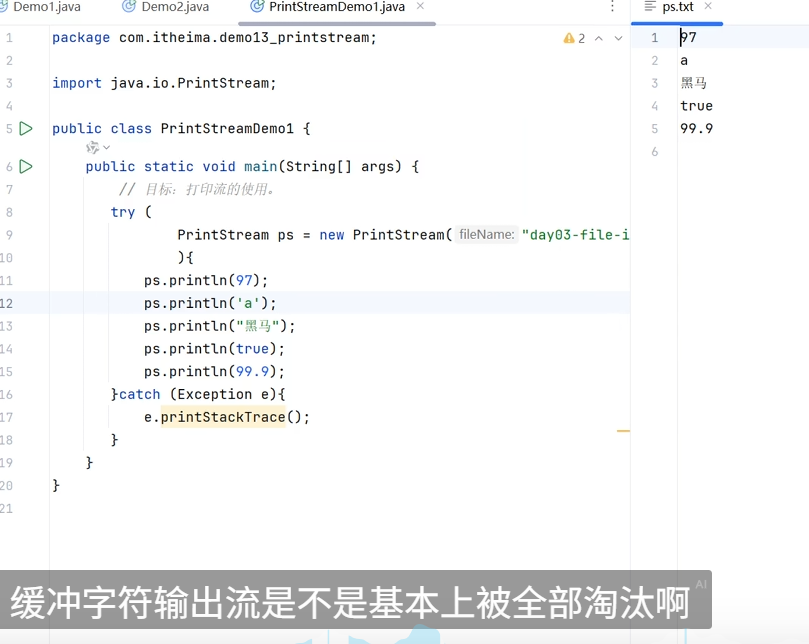
Task: Click the Java class icon on Demo2.java tab
Action: pyautogui.click(x=128, y=7)
